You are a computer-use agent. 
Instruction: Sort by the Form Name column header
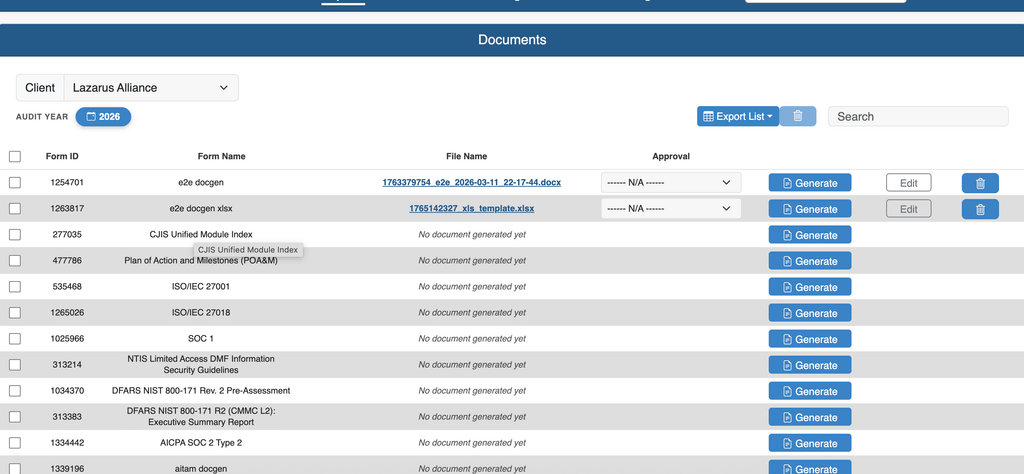click(x=221, y=157)
